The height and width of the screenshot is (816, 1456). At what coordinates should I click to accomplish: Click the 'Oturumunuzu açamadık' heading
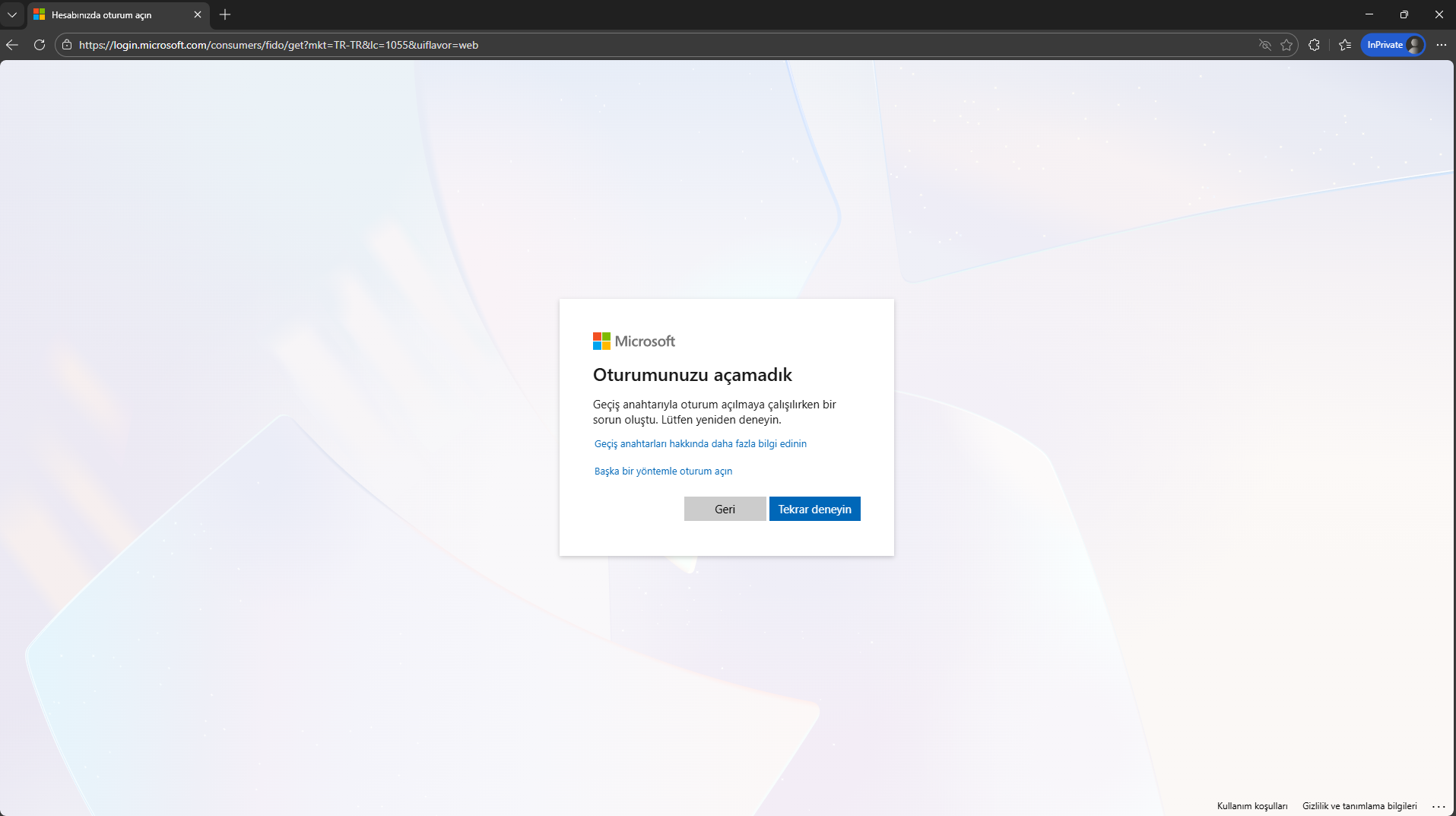click(x=693, y=375)
